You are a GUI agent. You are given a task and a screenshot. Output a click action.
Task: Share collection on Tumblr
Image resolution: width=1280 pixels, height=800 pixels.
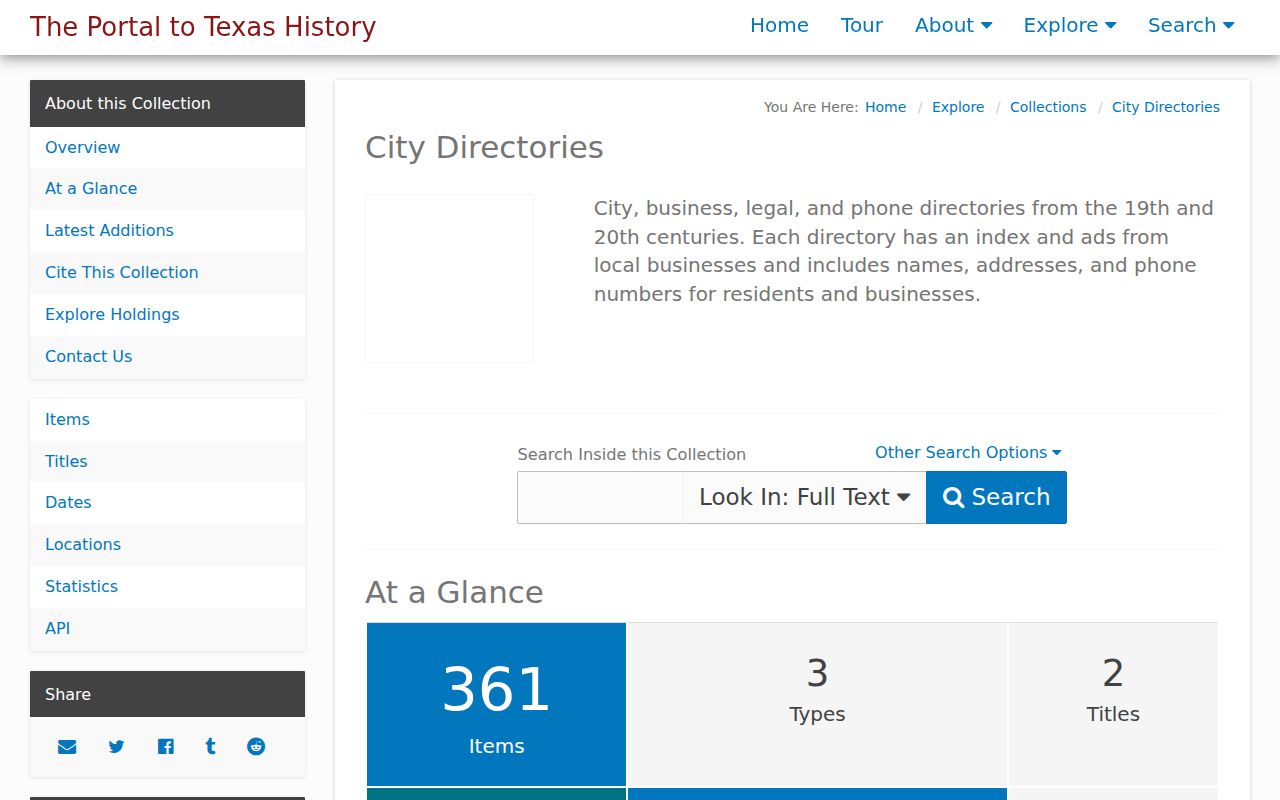[210, 746]
